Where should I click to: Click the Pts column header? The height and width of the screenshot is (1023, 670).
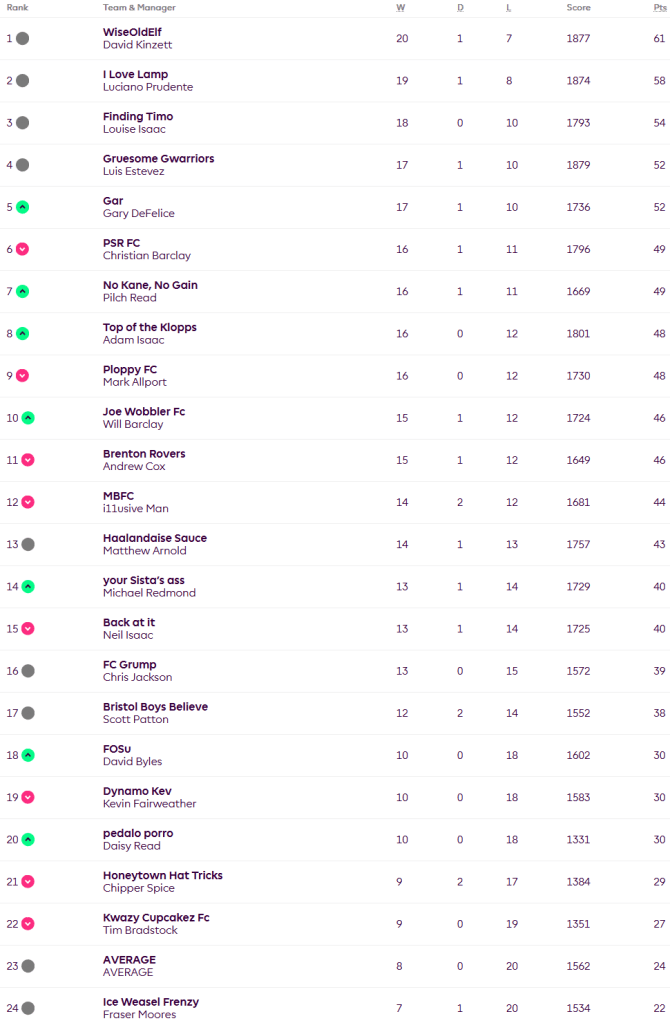(659, 7)
